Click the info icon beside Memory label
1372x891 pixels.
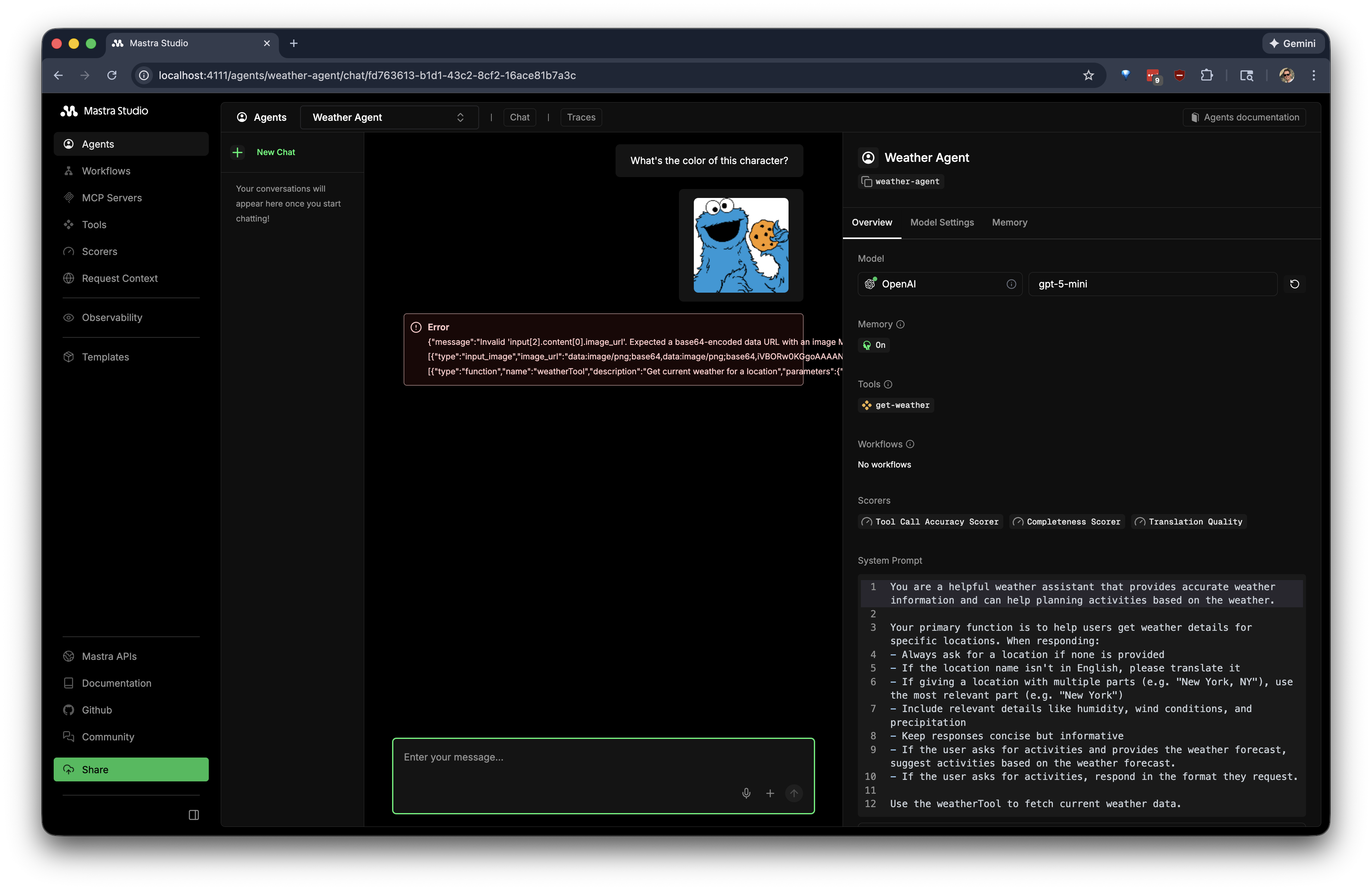pos(900,324)
